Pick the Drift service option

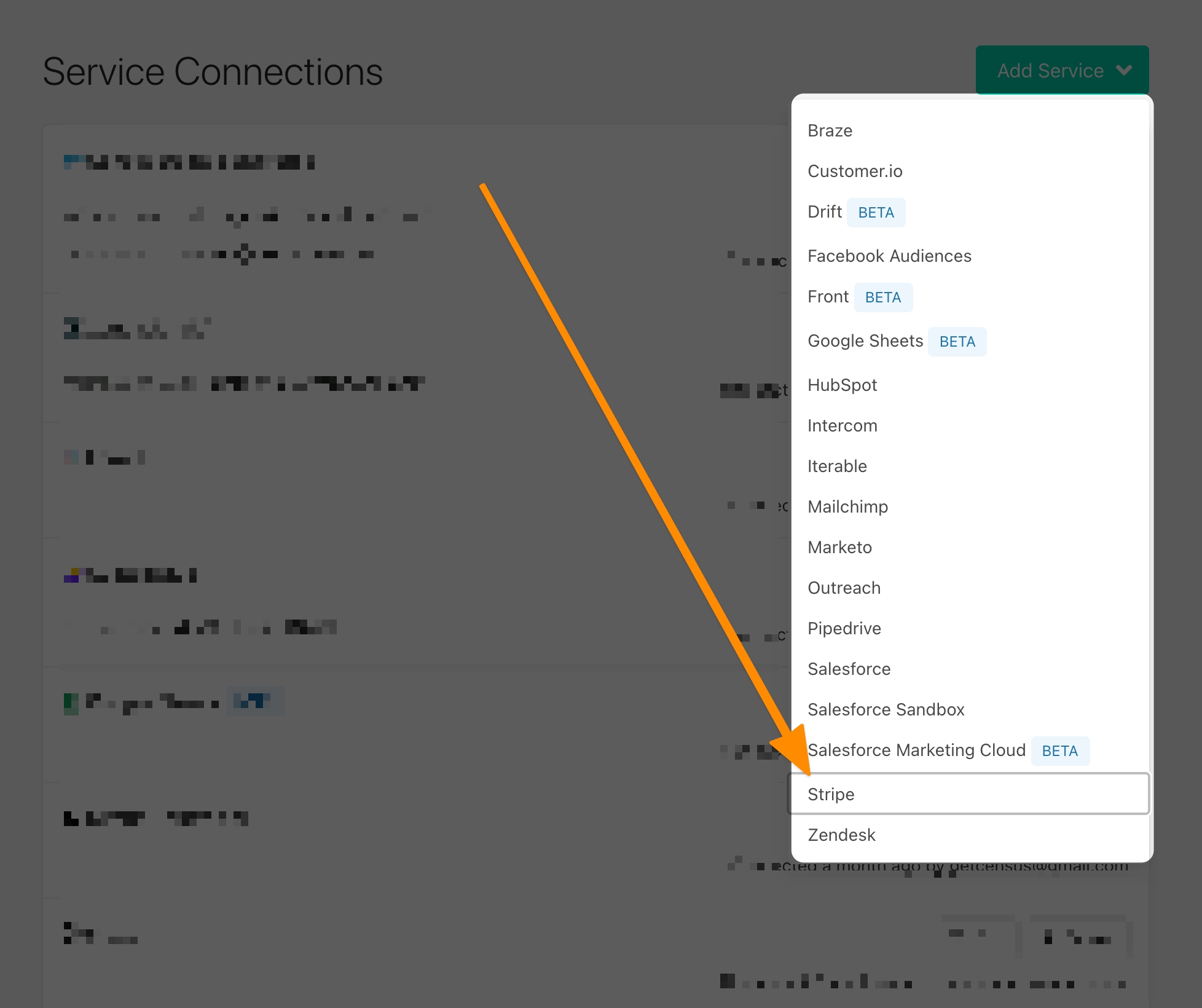point(971,212)
